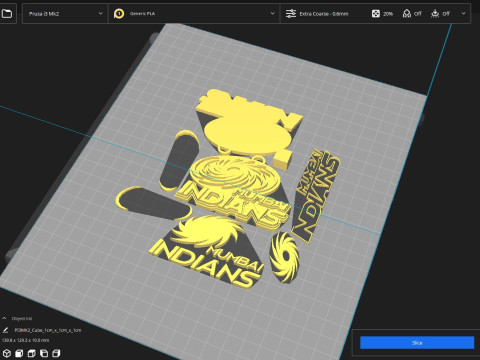480x360 pixels.
Task: Click the Object list label
Action: (22, 319)
